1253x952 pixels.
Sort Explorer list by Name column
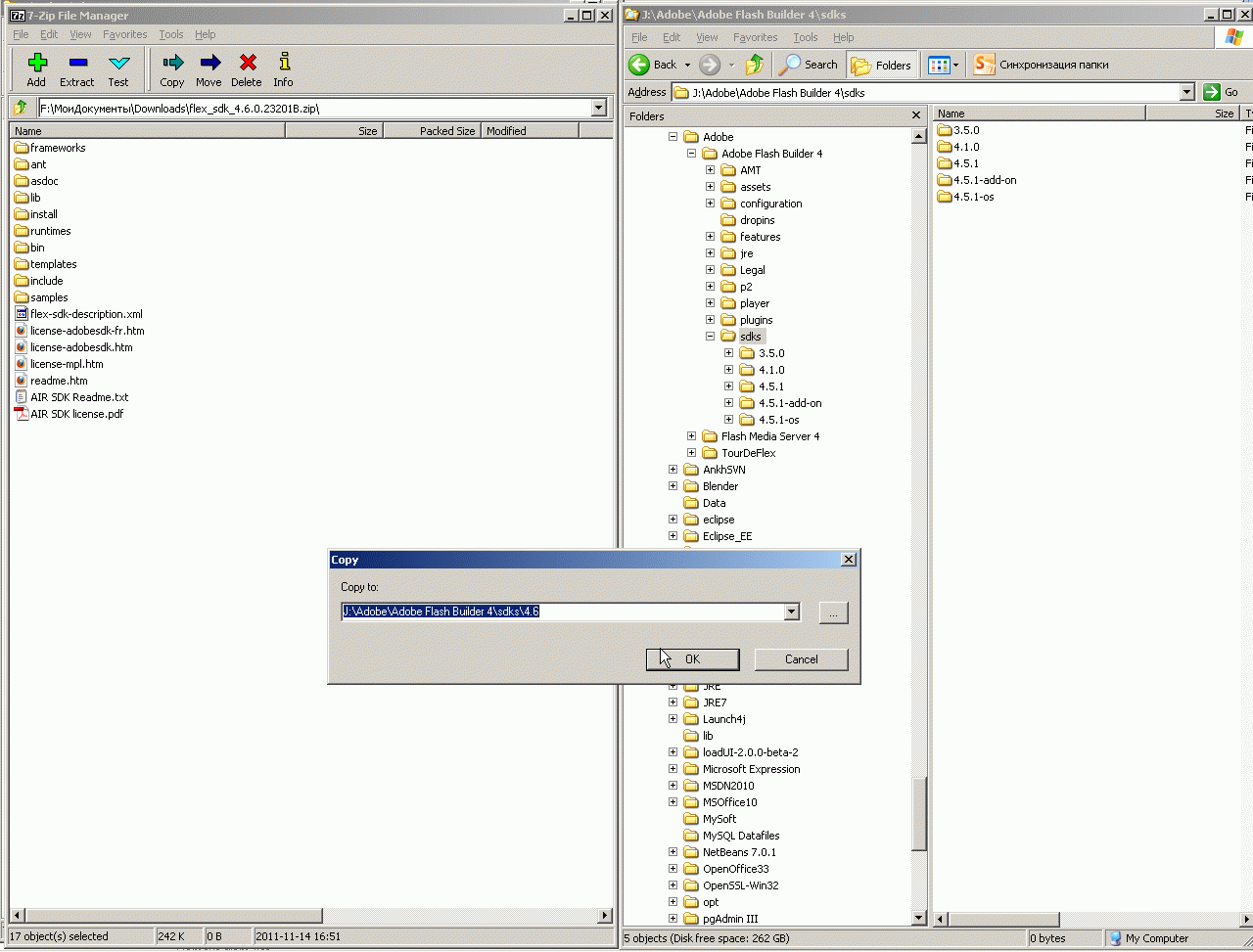click(1039, 113)
